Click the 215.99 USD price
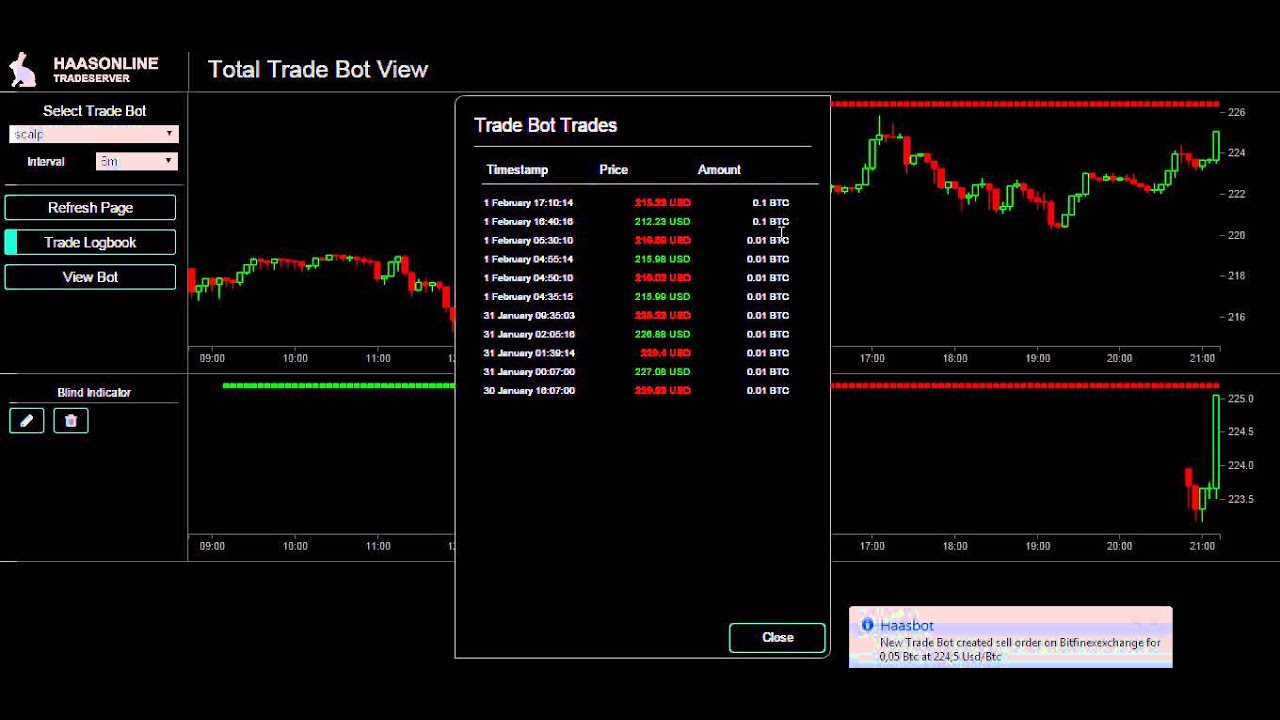This screenshot has width=1280, height=720. 662,297
